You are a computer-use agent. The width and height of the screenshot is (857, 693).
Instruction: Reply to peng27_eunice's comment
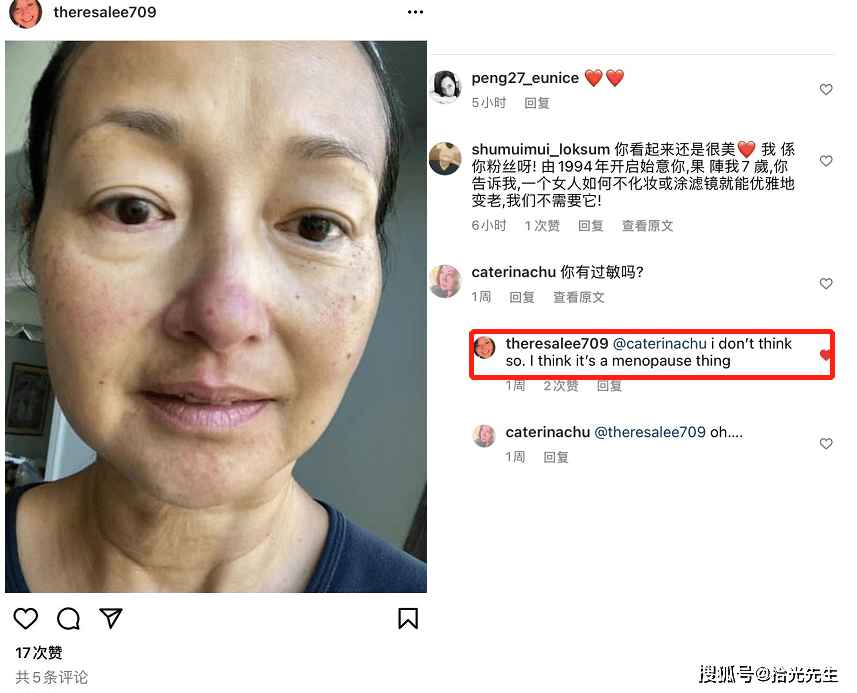click(537, 103)
